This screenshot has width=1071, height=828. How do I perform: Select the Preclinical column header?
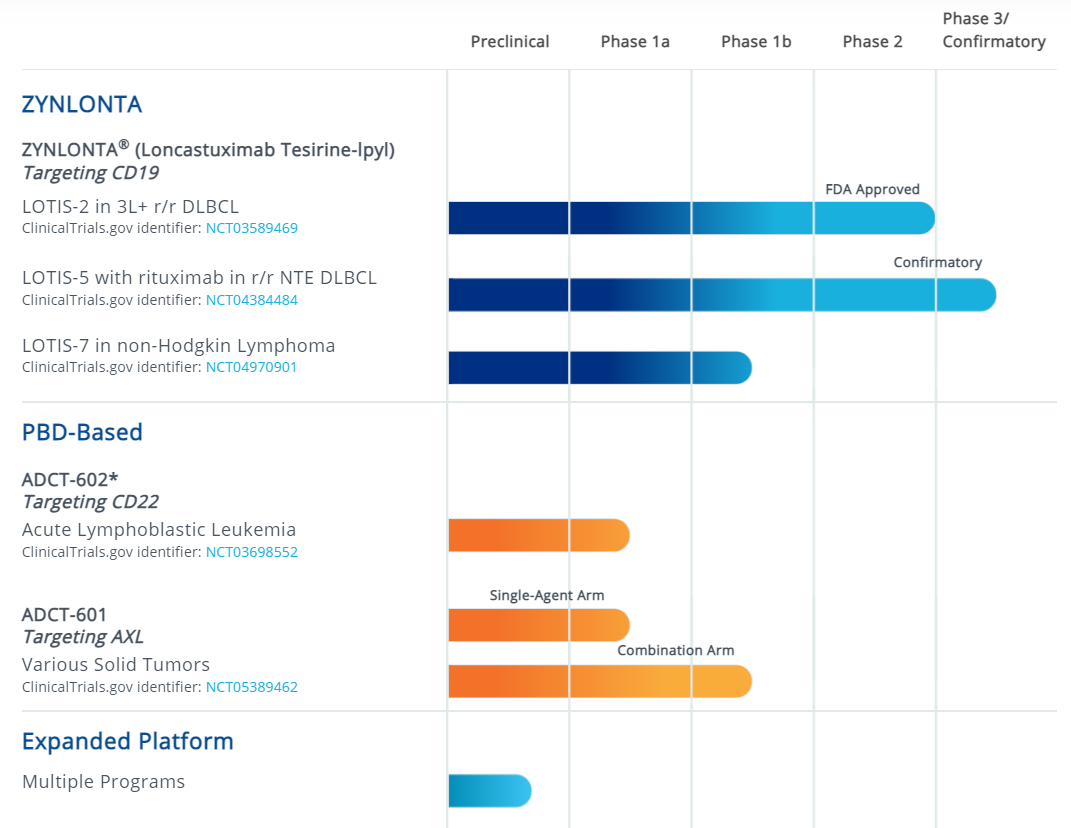(x=510, y=41)
